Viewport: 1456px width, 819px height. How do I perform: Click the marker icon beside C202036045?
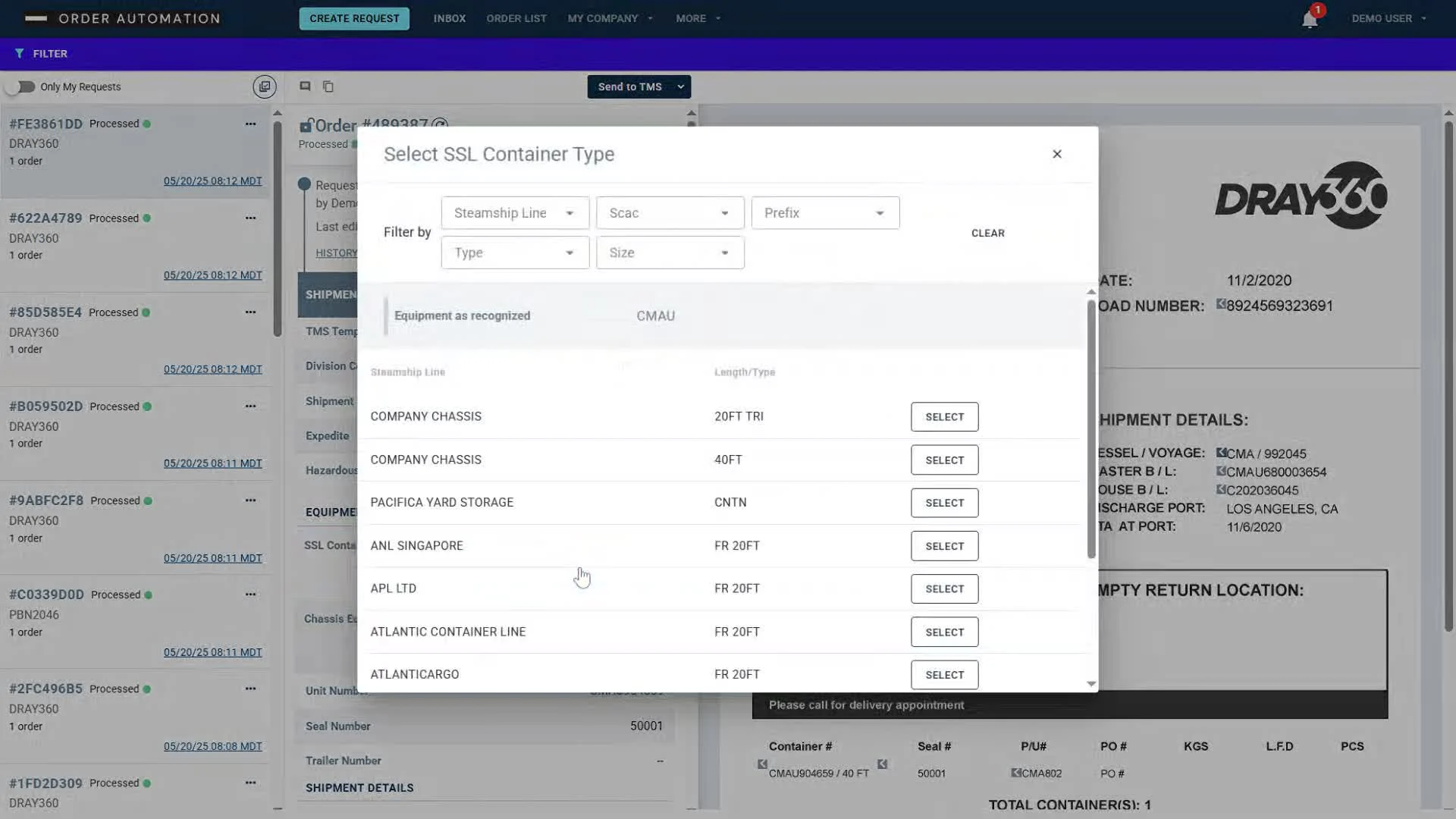point(1221,489)
